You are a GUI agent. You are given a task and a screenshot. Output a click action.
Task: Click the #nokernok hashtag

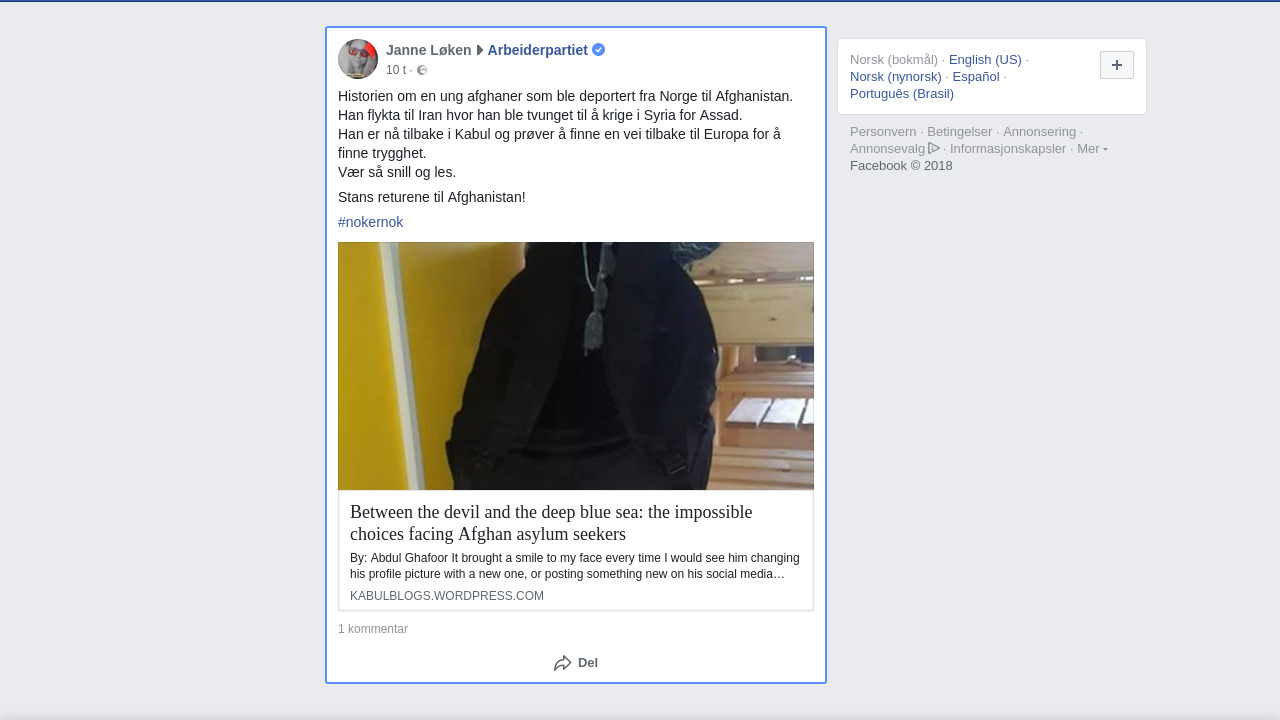click(371, 222)
